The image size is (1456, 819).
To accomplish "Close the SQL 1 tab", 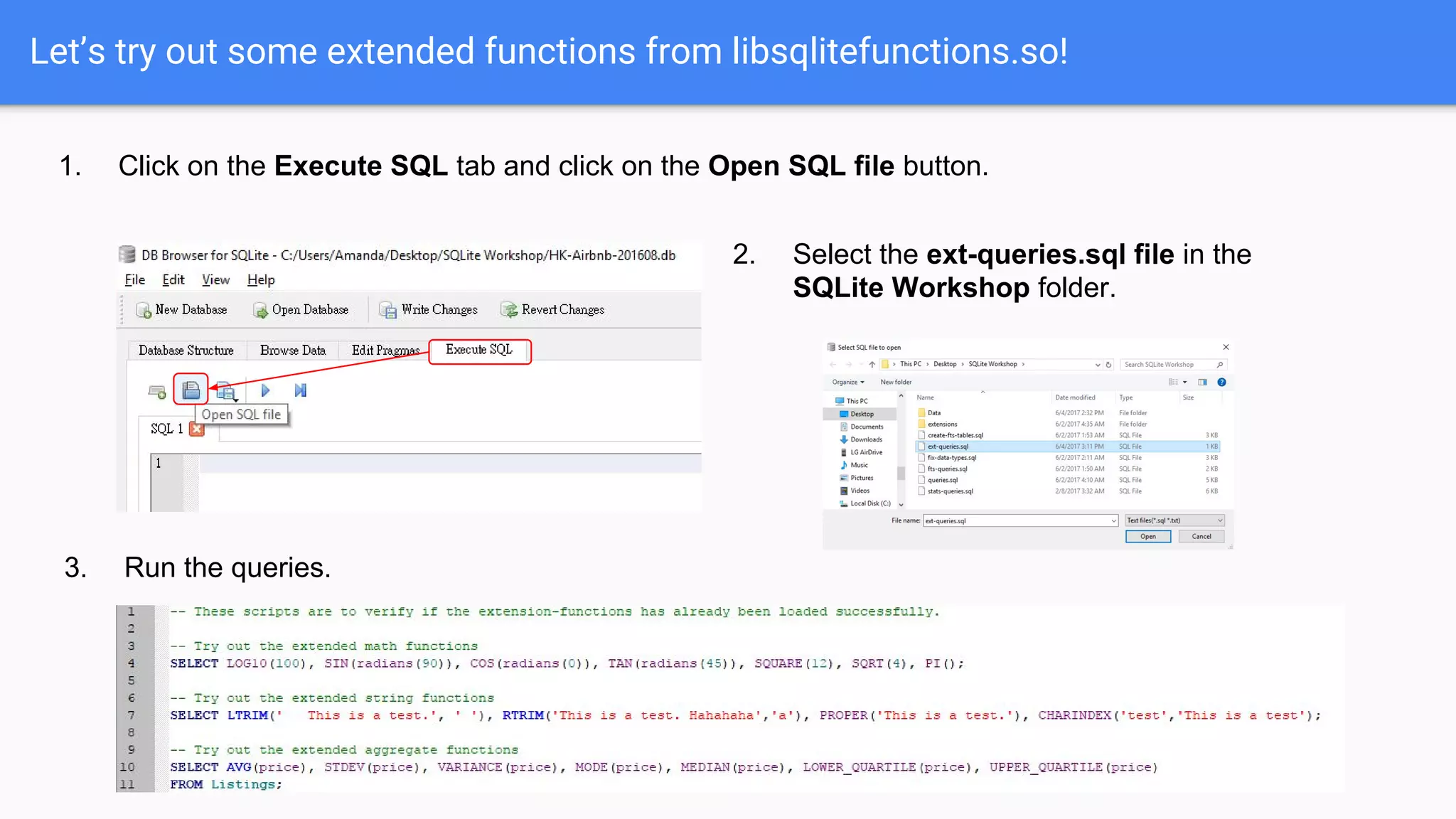I will [x=197, y=429].
